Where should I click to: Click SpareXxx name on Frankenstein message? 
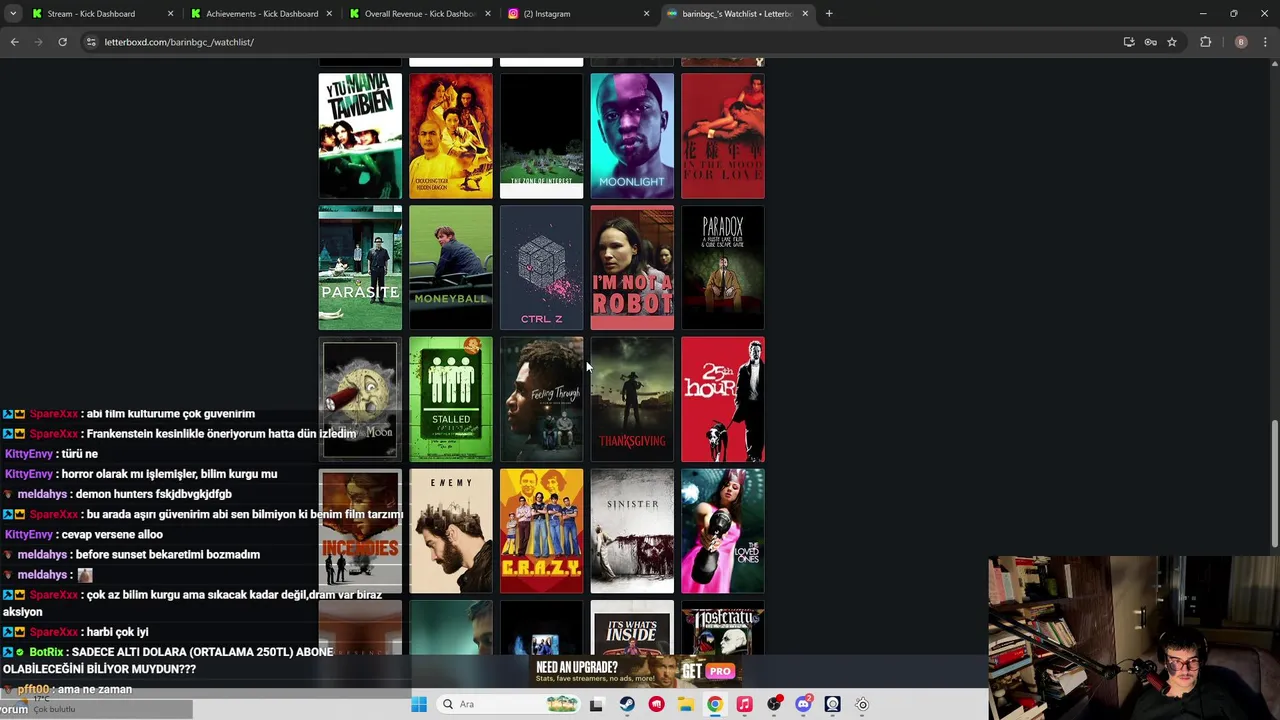pyautogui.click(x=53, y=434)
